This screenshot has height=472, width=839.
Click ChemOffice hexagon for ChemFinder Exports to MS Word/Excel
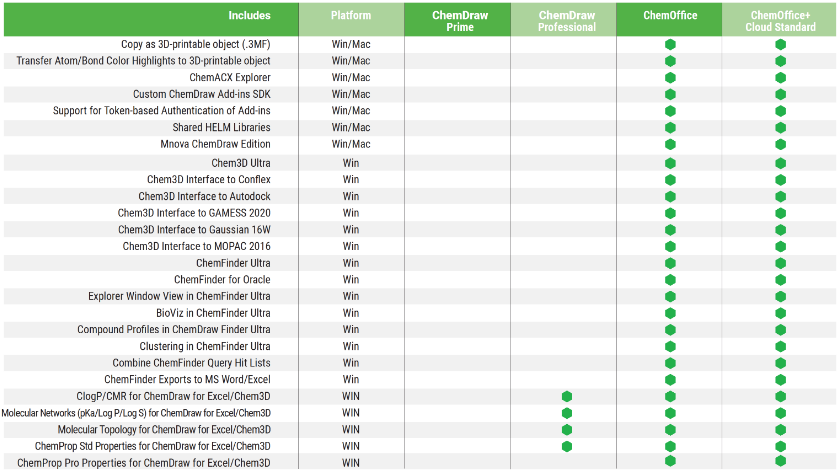tap(670, 379)
